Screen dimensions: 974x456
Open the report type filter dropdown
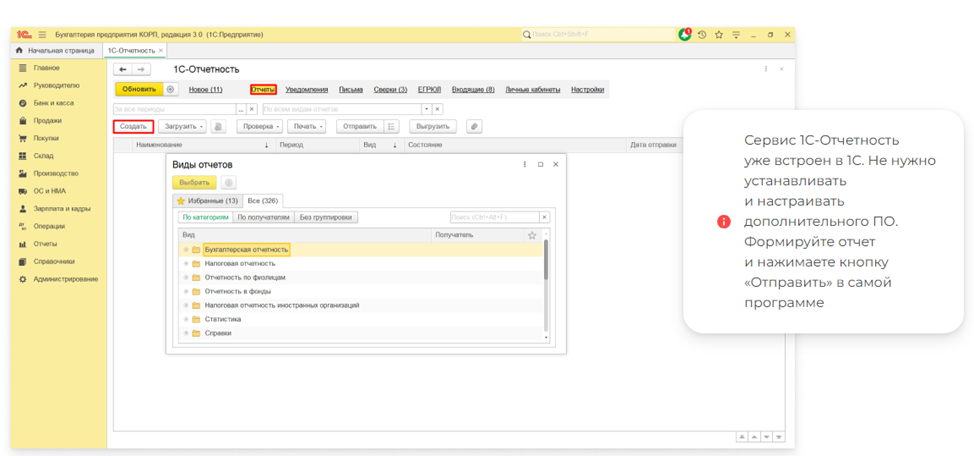(427, 109)
